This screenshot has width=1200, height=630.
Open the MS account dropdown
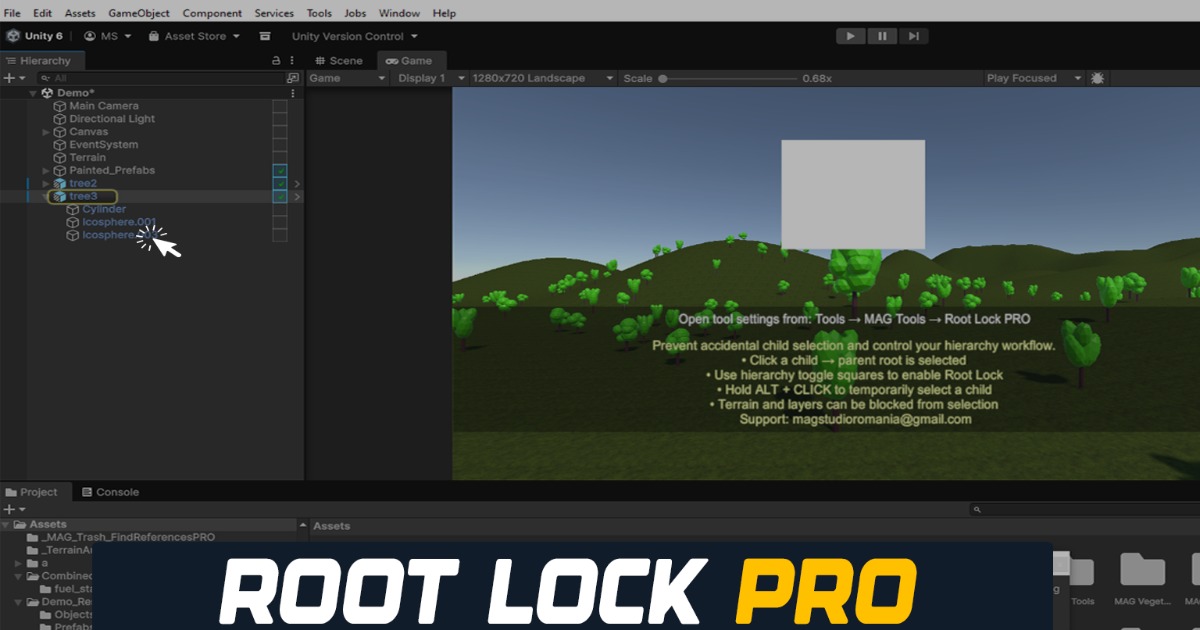click(107, 36)
